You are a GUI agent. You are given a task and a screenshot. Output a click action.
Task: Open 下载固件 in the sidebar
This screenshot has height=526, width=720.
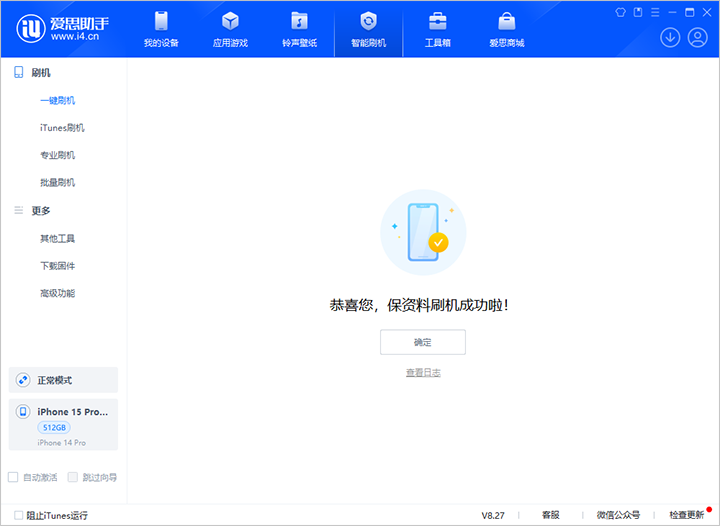point(57,266)
